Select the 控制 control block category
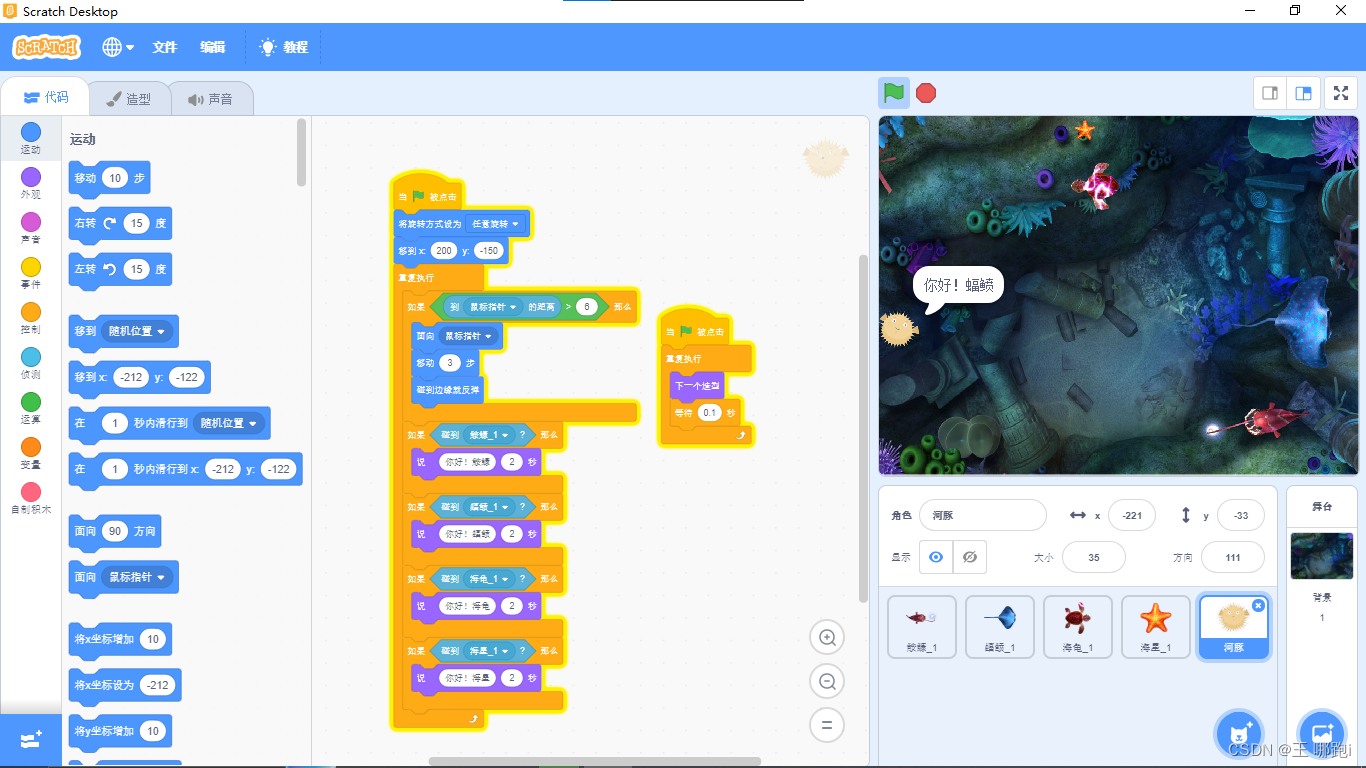 pyautogui.click(x=31, y=319)
